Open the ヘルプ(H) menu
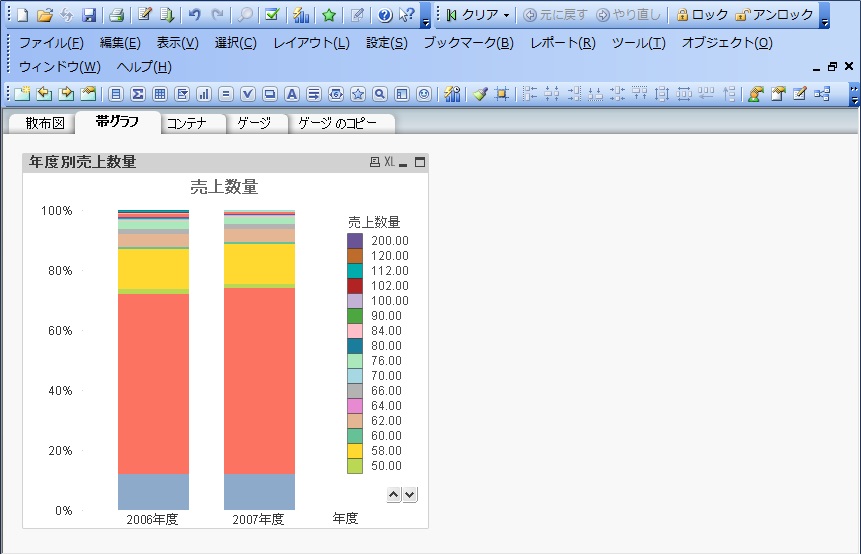The height and width of the screenshot is (554, 861). [x=144, y=67]
